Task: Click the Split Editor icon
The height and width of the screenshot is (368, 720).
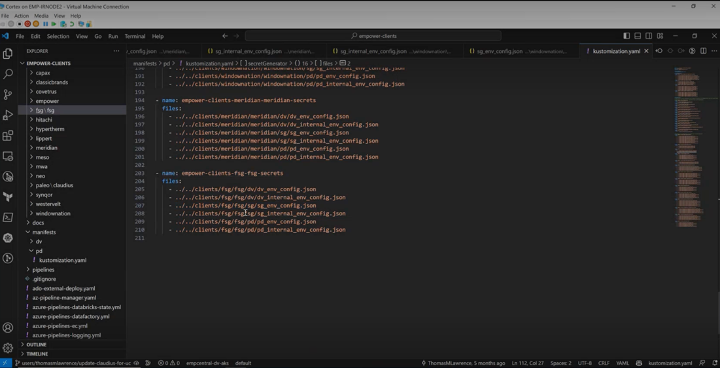Action: (x=703, y=51)
